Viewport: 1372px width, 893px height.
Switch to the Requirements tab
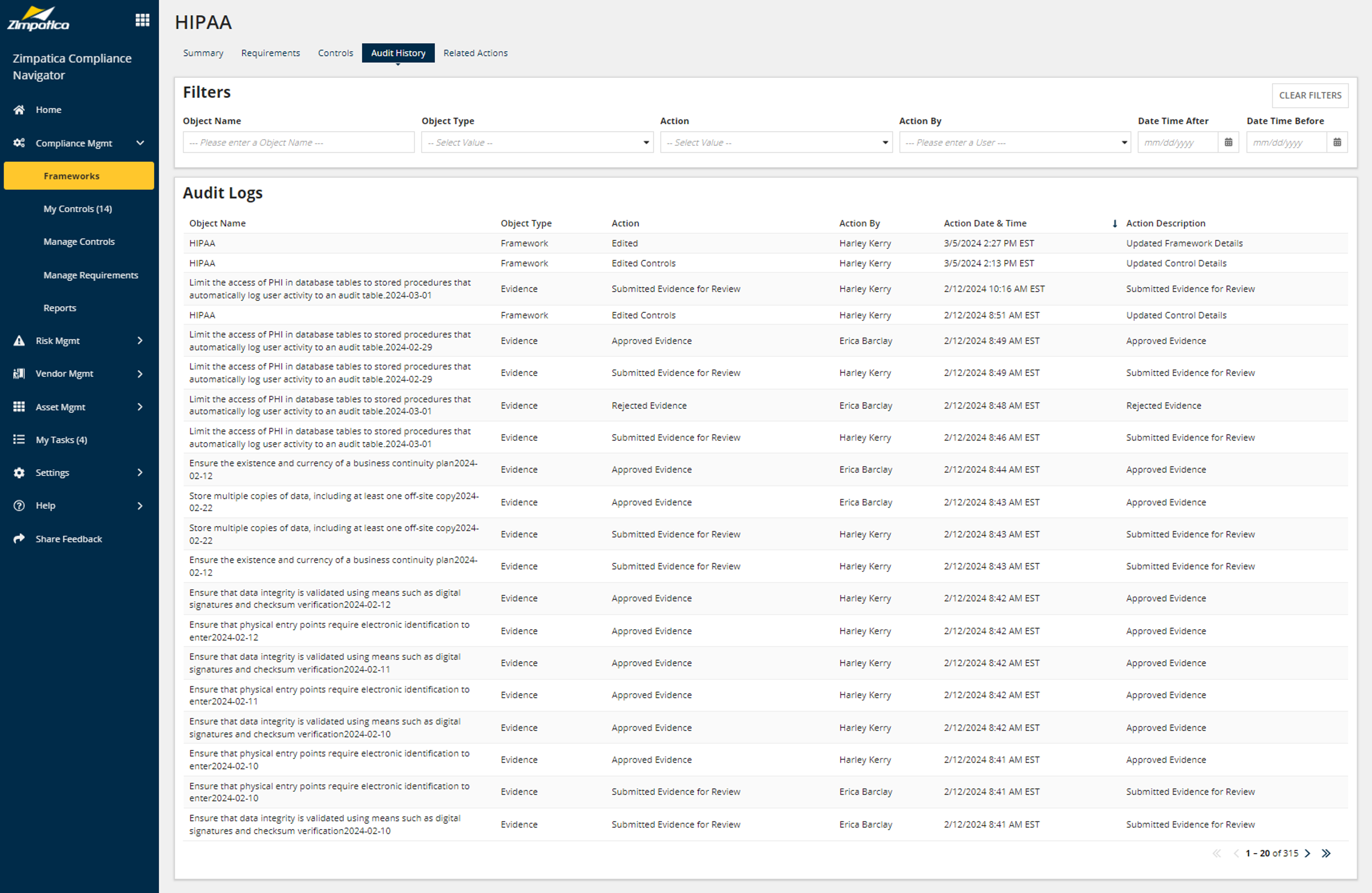tap(270, 53)
